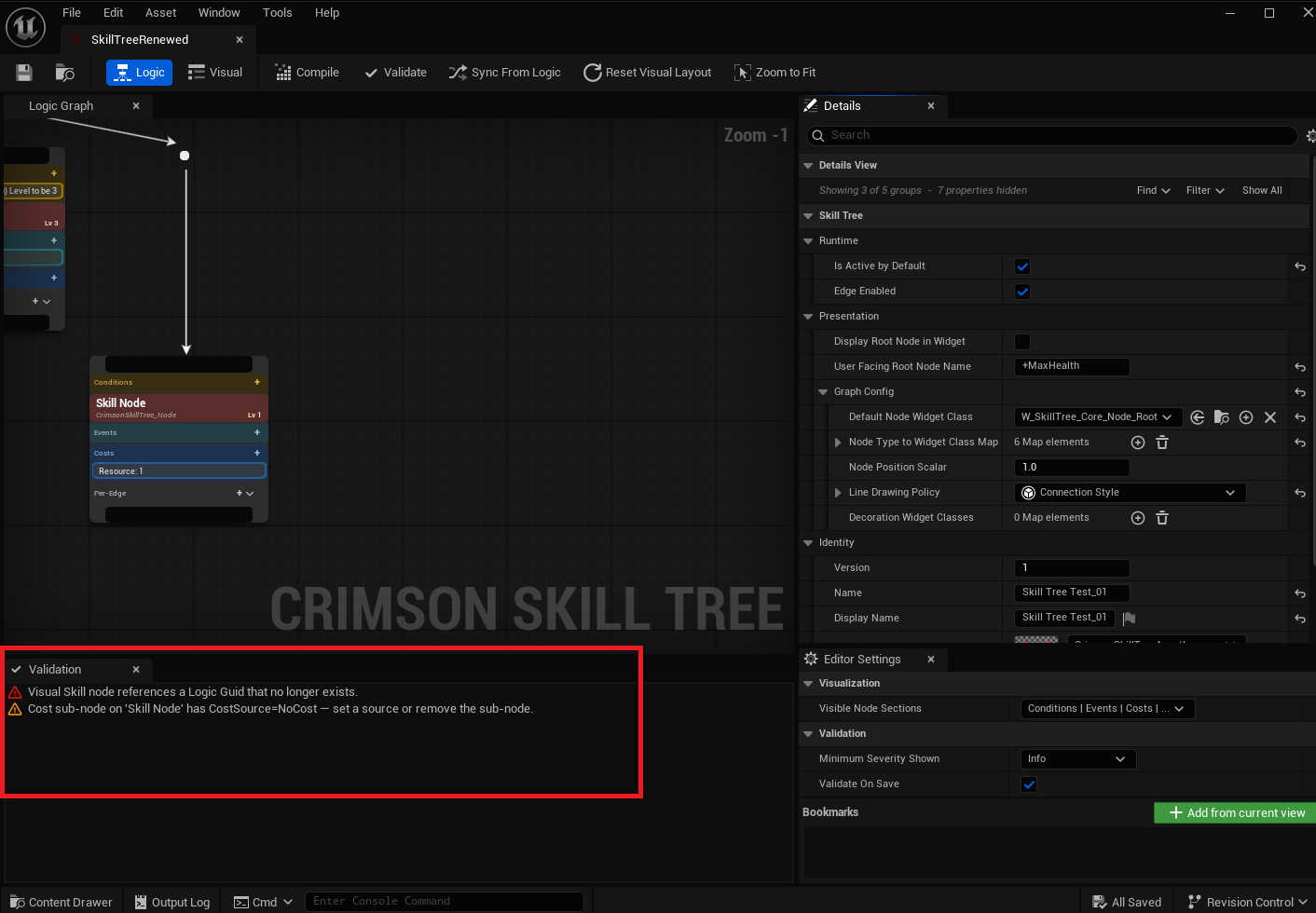The image size is (1316, 913).
Task: Toggle Is Active by Default checkbox
Action: (x=1022, y=266)
